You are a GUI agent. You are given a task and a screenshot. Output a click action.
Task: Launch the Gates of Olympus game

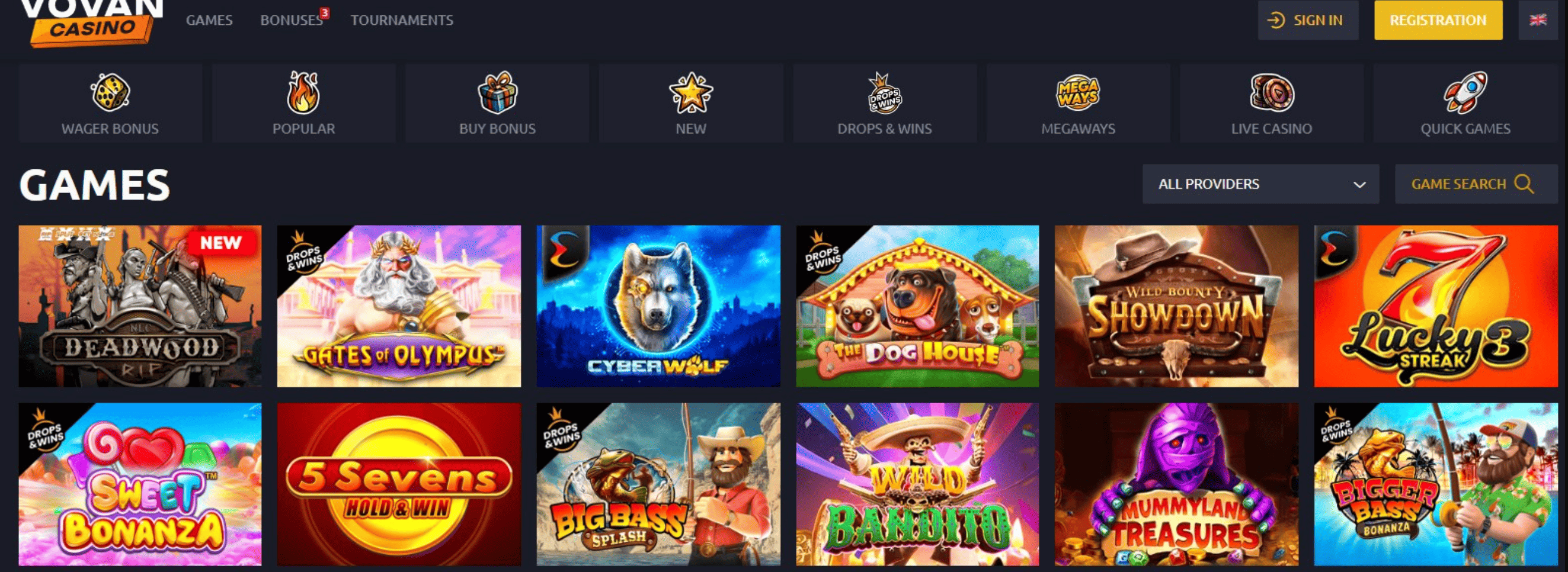(x=399, y=306)
